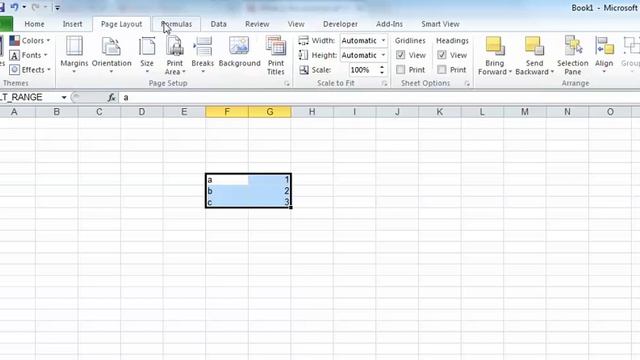Click the Redo icon
Image resolution: width=640 pixels, height=360 pixels.
[x=36, y=7]
